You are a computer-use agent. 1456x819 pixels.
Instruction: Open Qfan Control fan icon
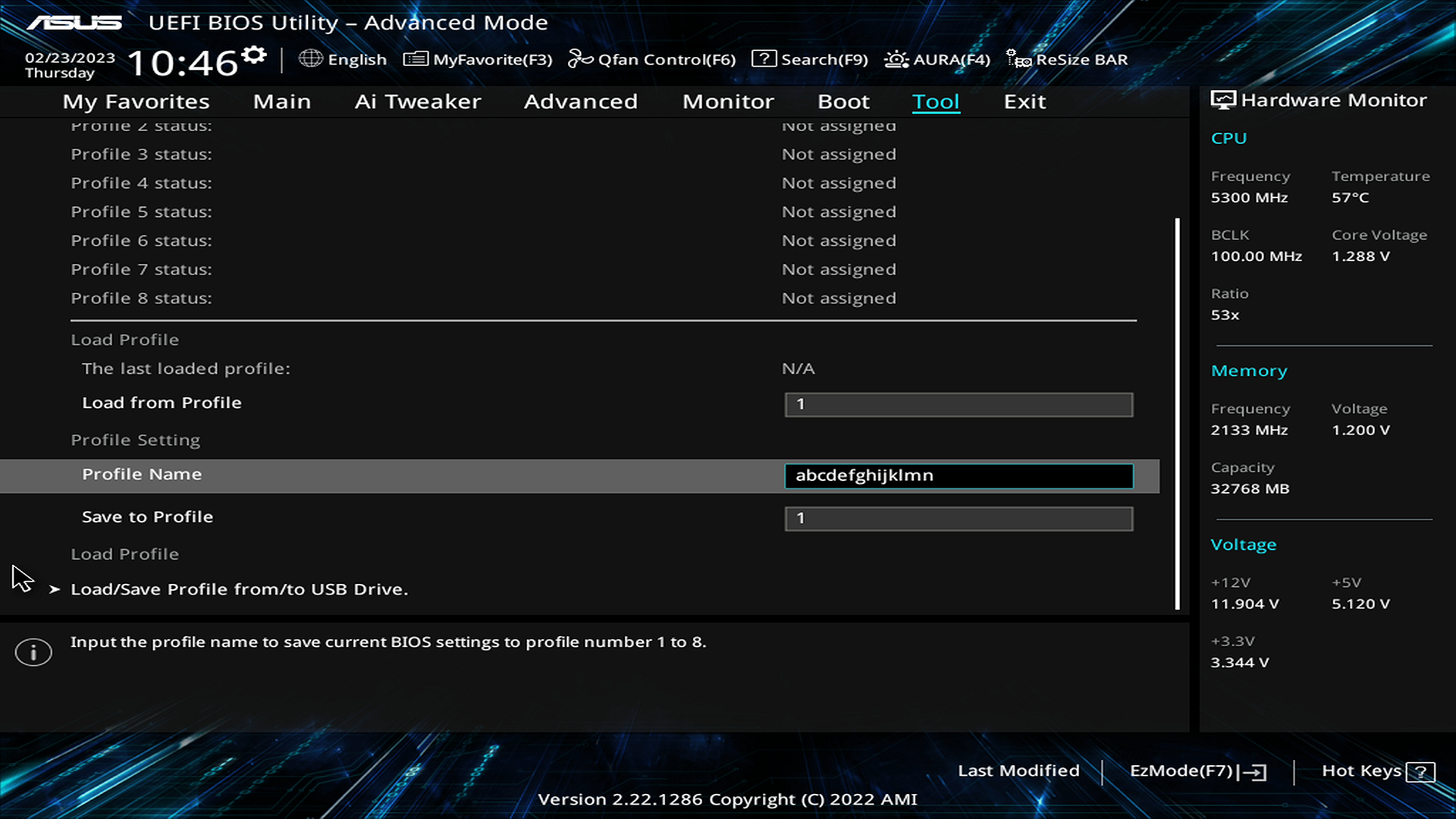click(580, 58)
